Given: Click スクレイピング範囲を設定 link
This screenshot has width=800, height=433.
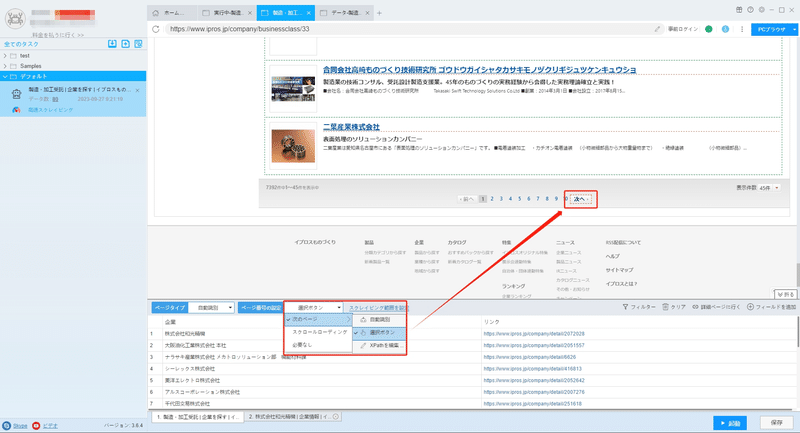Looking at the screenshot, I should pyautogui.click(x=378, y=308).
